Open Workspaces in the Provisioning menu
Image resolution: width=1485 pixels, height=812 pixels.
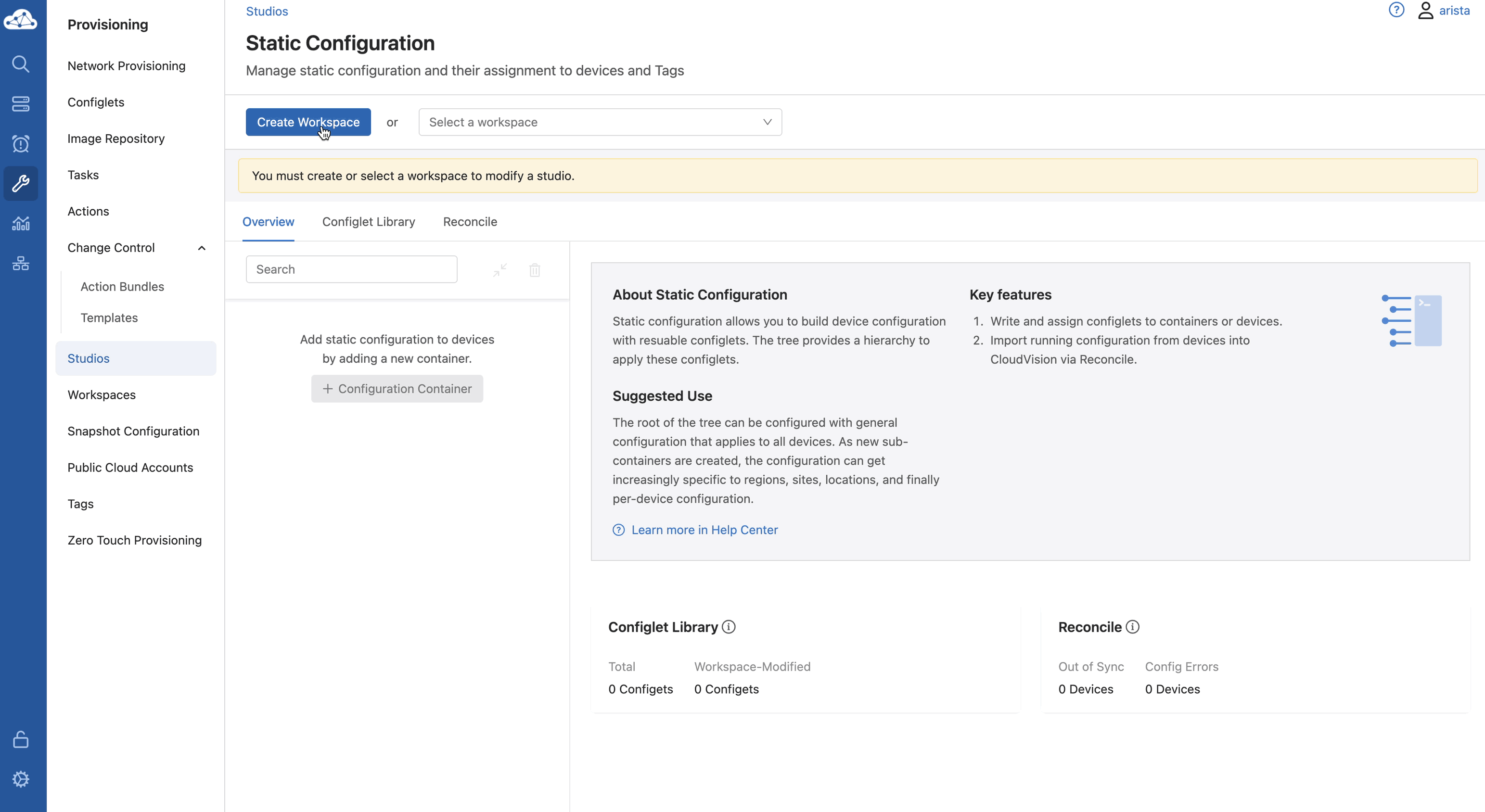[102, 395]
